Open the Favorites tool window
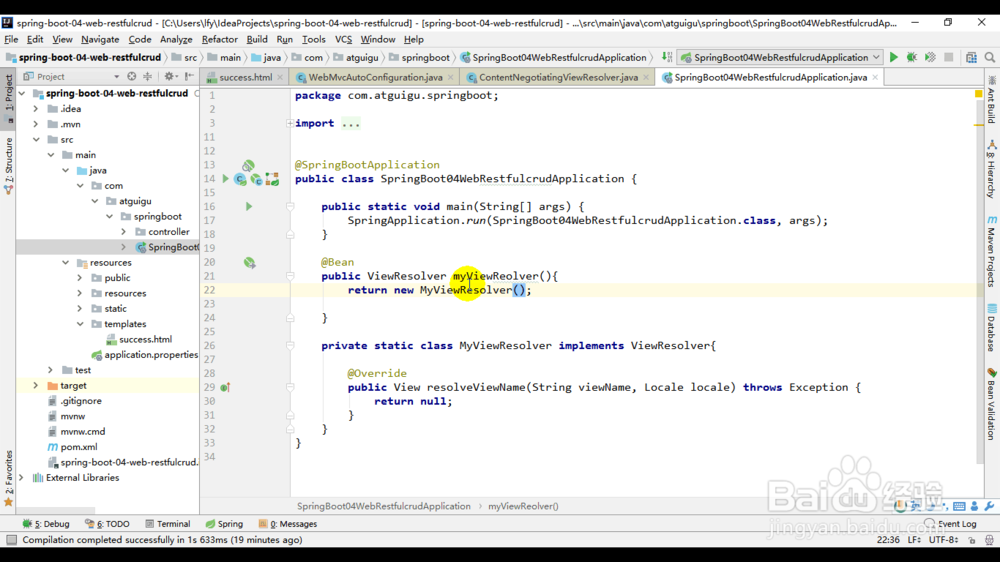 8,478
